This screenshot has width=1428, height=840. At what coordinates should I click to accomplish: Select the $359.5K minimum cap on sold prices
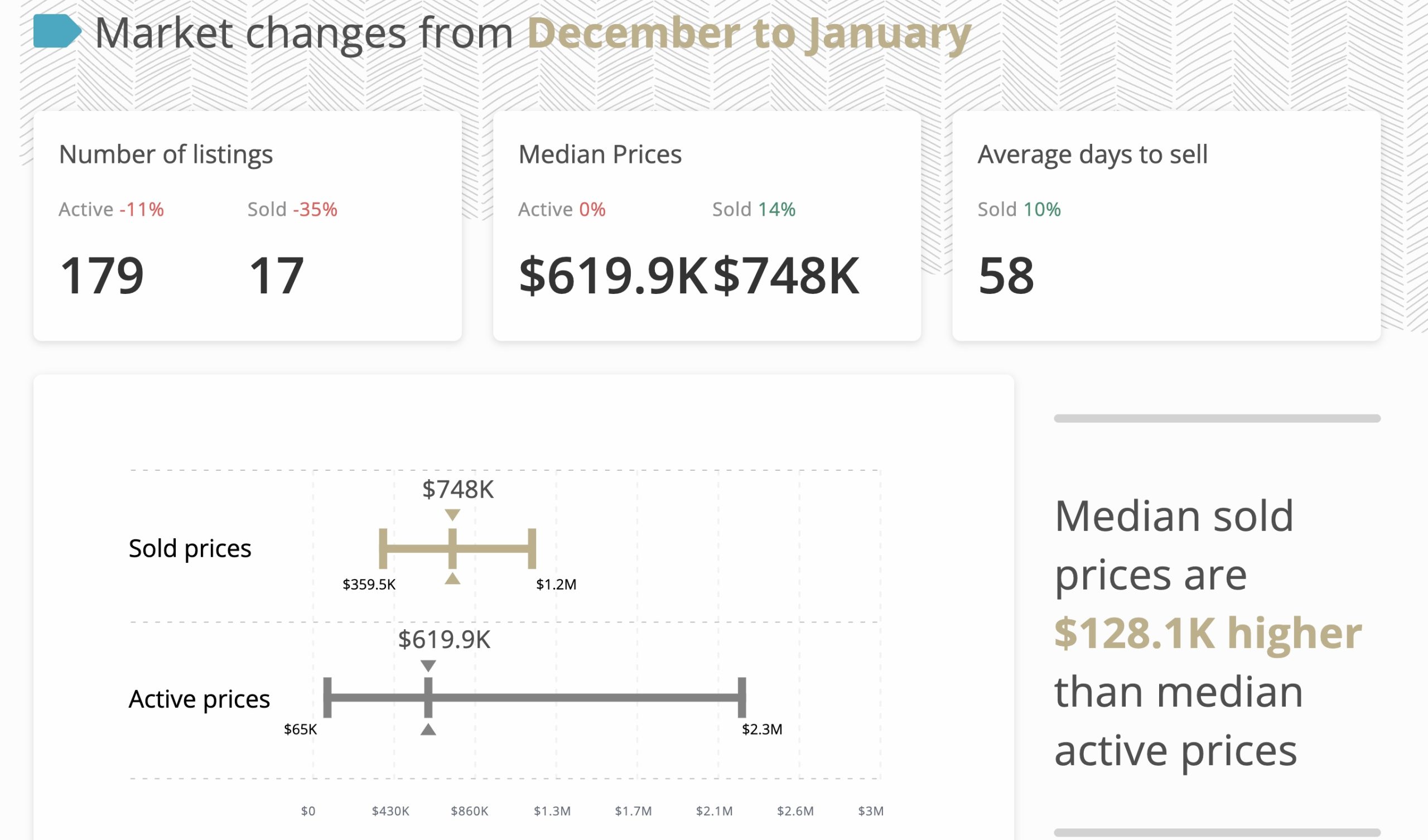[x=383, y=548]
